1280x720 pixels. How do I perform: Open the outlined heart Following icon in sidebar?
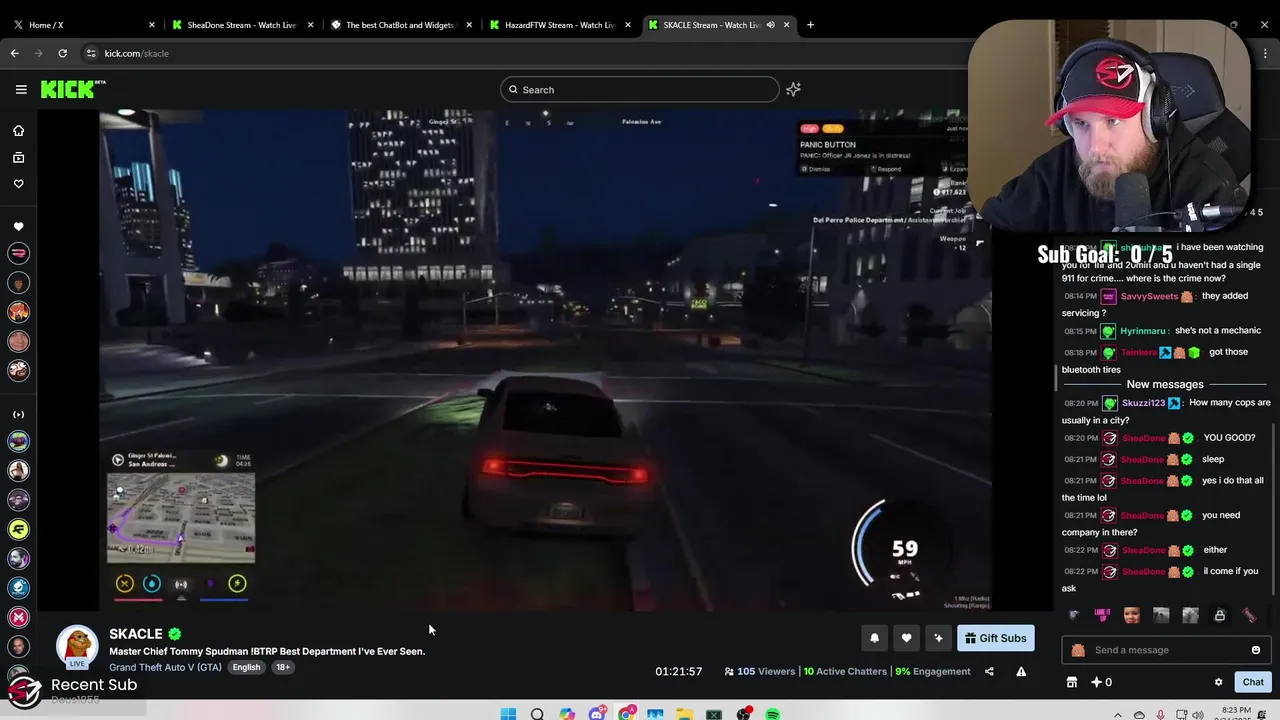pyautogui.click(x=18, y=184)
